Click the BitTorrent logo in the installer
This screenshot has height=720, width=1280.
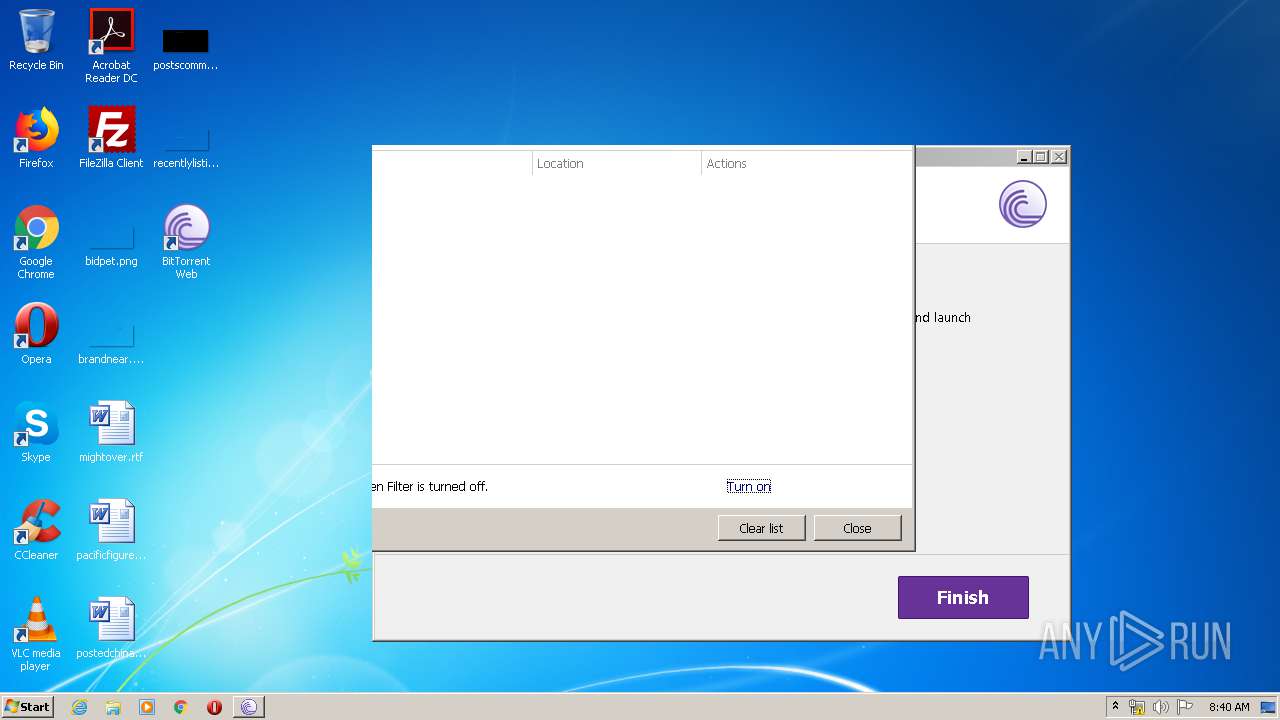(x=1022, y=204)
